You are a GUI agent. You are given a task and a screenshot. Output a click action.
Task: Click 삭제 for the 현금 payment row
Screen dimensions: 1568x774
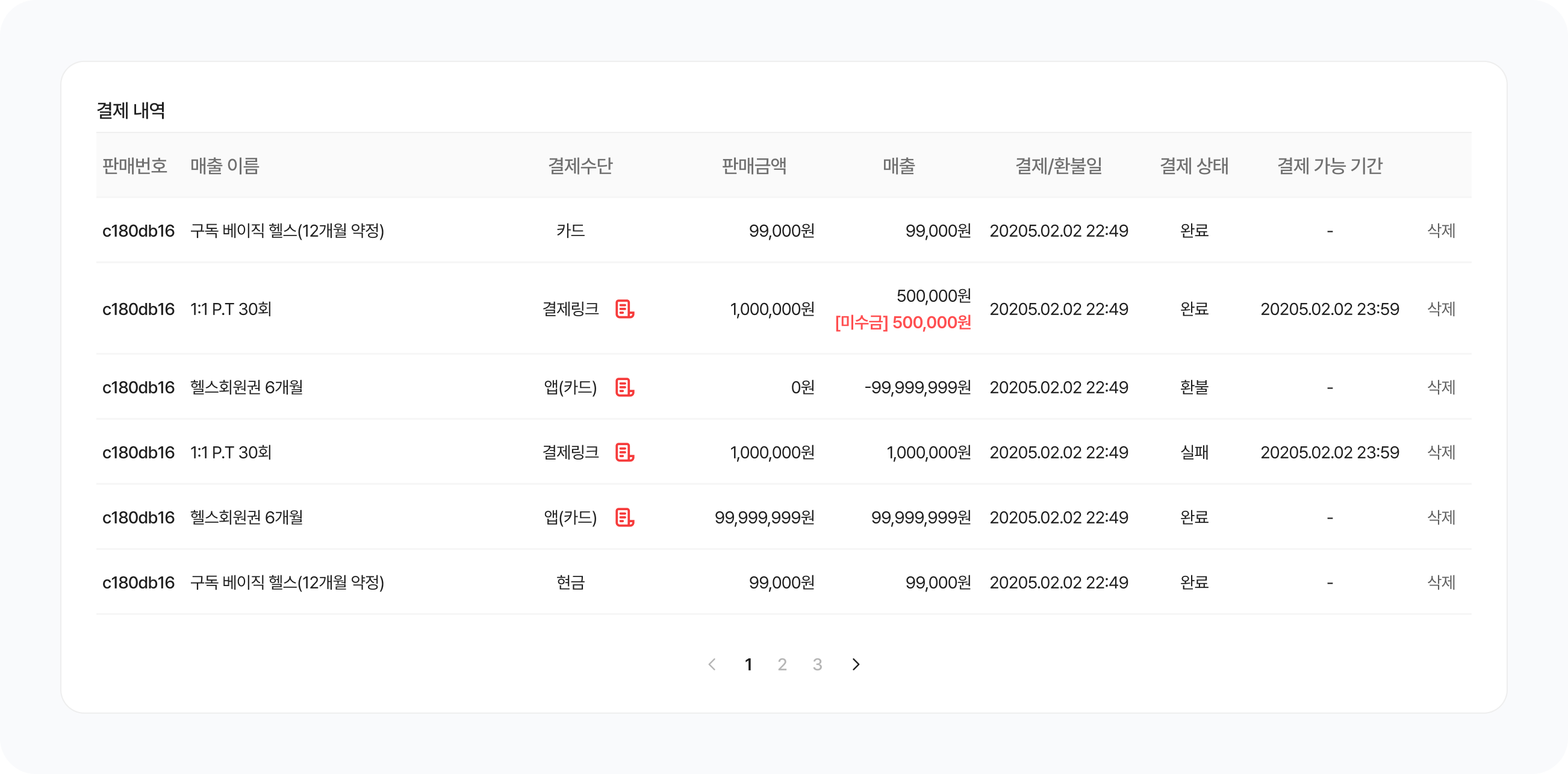1441,583
